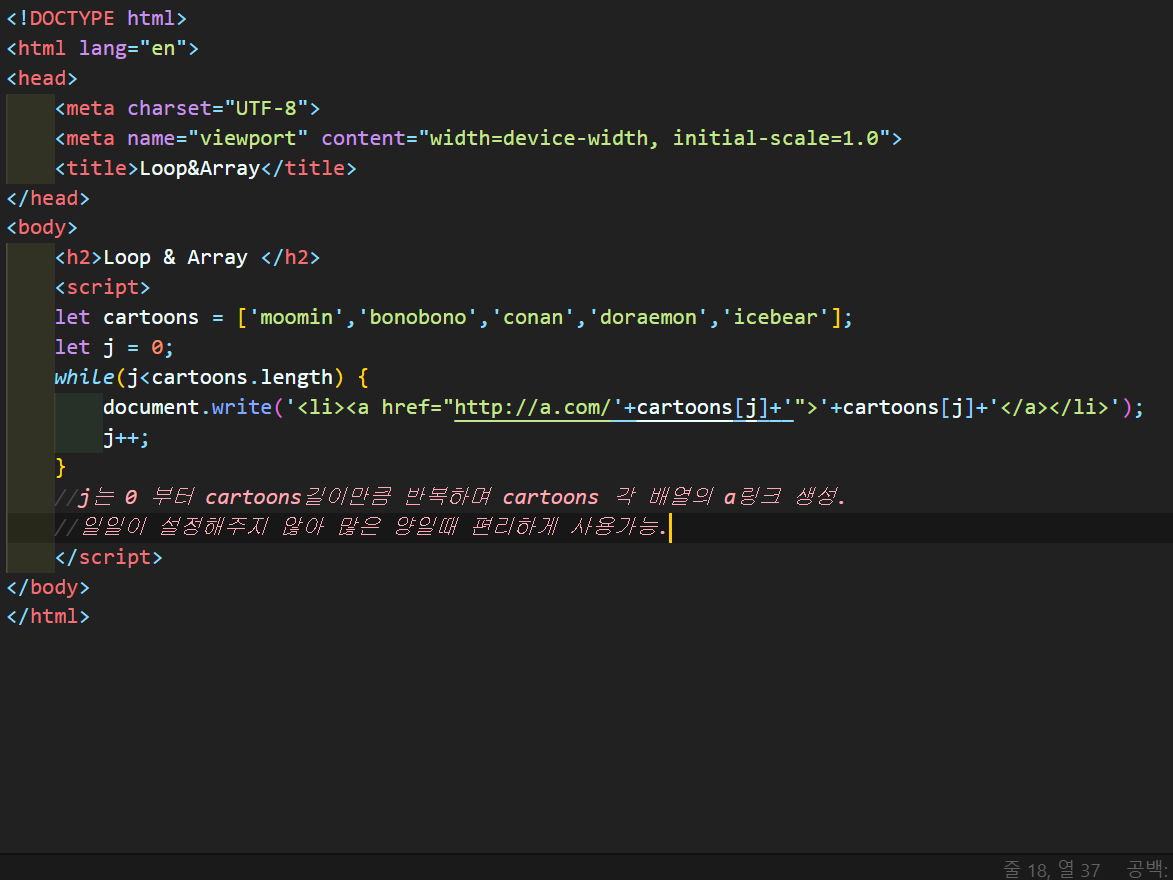Image resolution: width=1173 pixels, height=880 pixels.
Task: Click the opening script tag
Action: [102, 287]
